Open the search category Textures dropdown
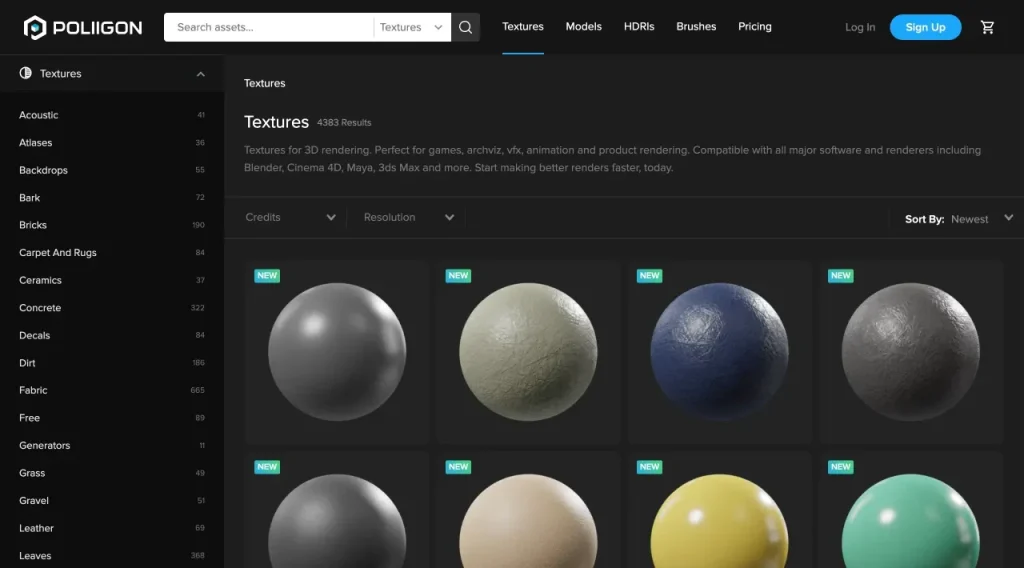The width and height of the screenshot is (1024, 568). pos(411,27)
